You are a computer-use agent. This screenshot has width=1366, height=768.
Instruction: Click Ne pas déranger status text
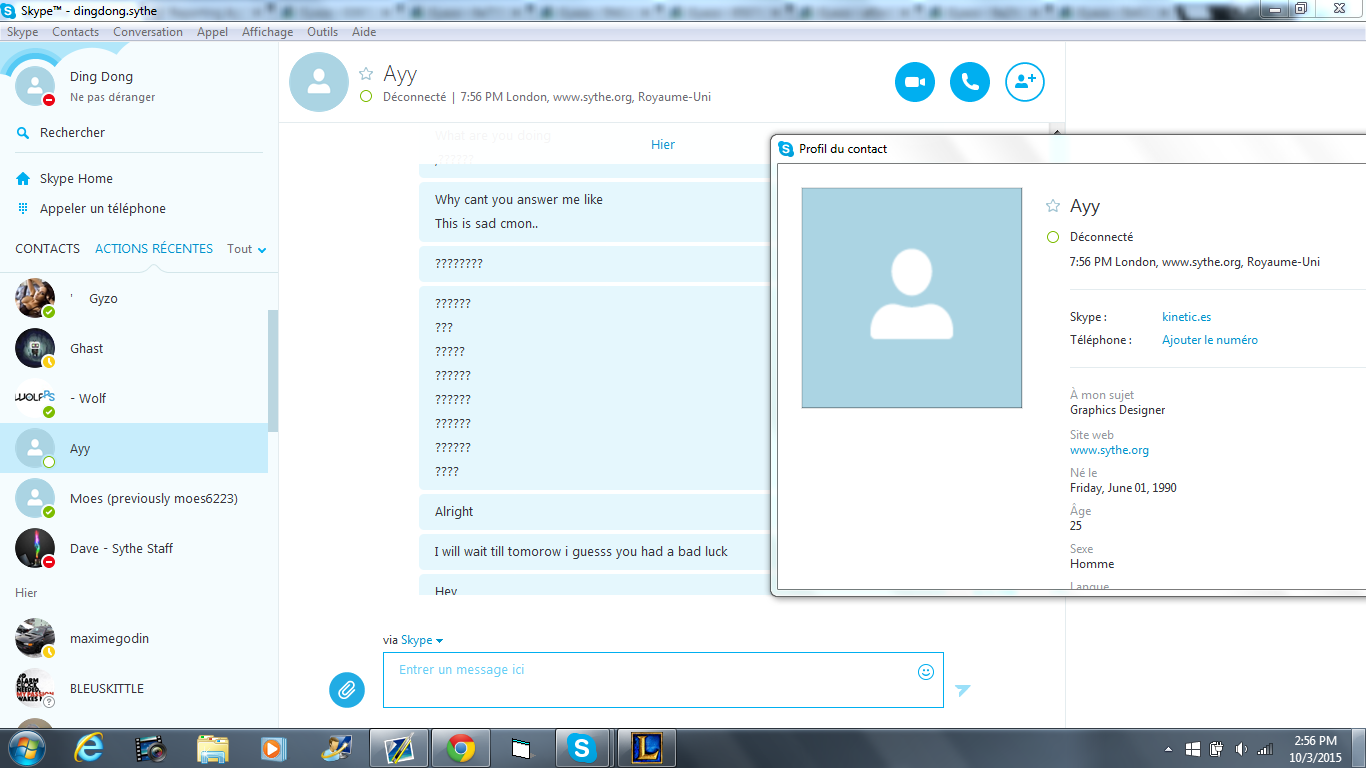tap(112, 97)
